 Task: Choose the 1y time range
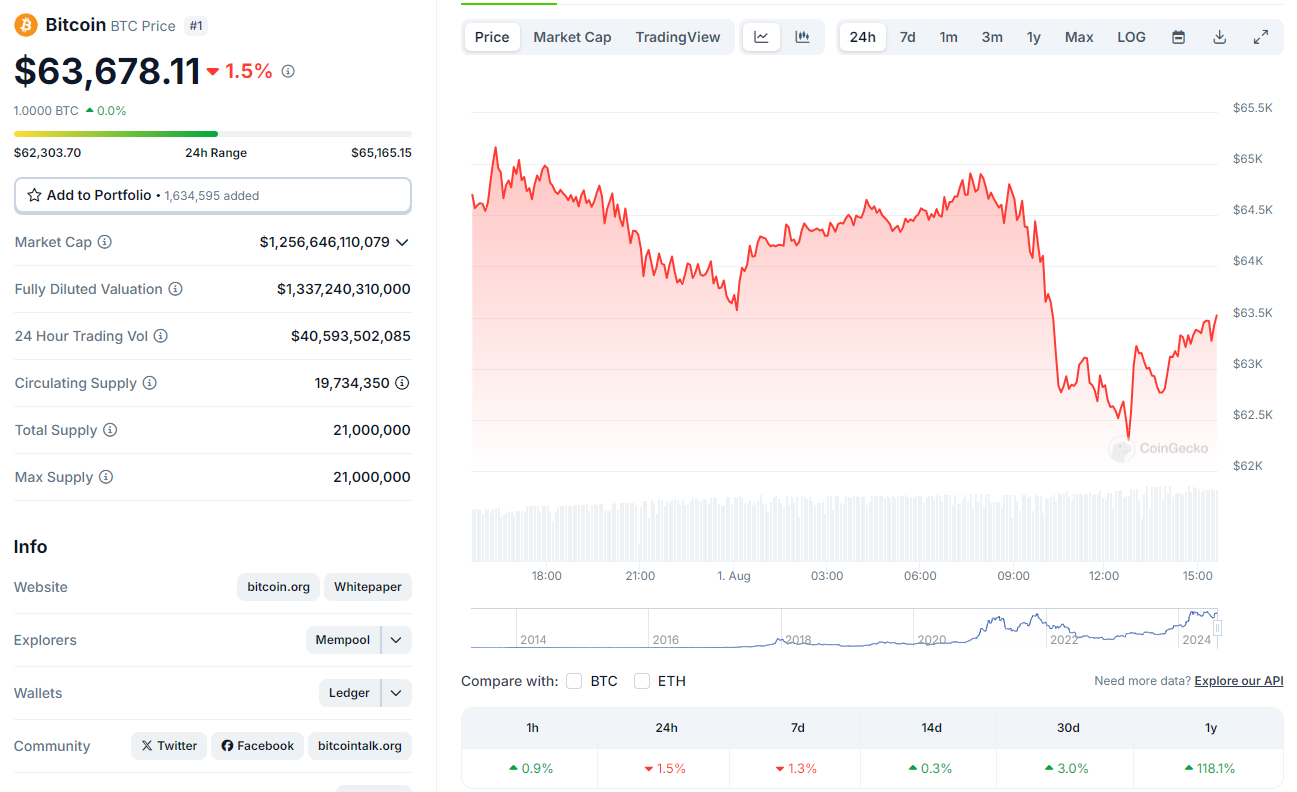(1034, 37)
